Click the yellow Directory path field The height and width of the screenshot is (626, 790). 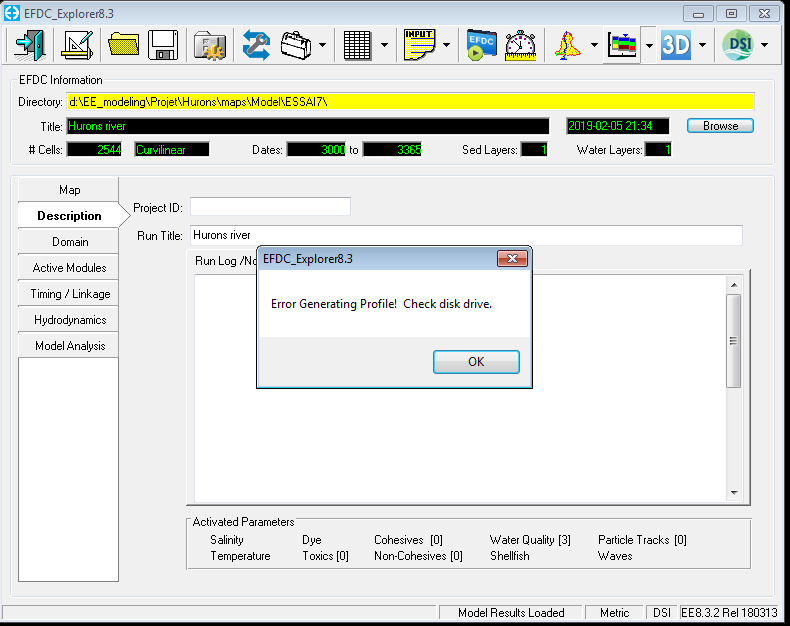point(410,102)
